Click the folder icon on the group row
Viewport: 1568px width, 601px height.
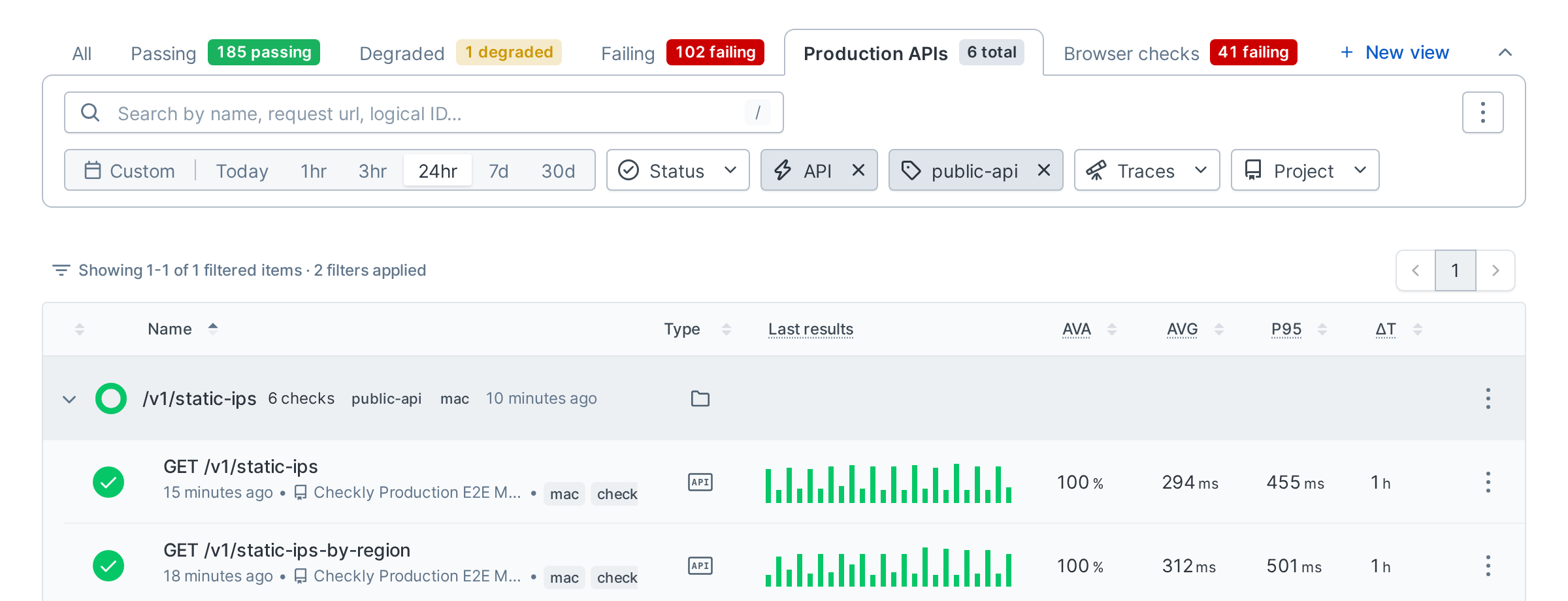[700, 398]
